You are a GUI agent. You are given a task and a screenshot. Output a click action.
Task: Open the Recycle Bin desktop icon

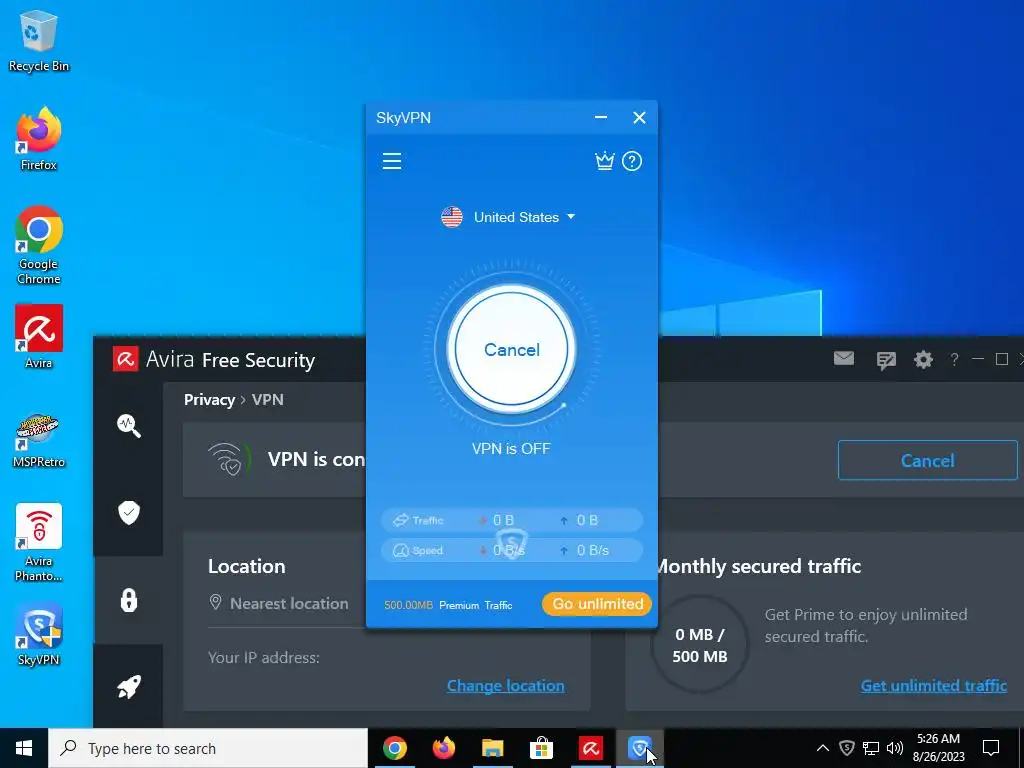pyautogui.click(x=39, y=41)
